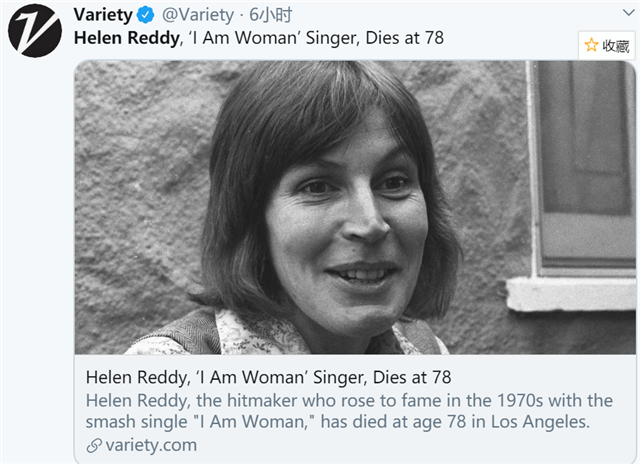The width and height of the screenshot is (640, 464).
Task: Open the 6小时 timestamp link
Action: point(271,15)
